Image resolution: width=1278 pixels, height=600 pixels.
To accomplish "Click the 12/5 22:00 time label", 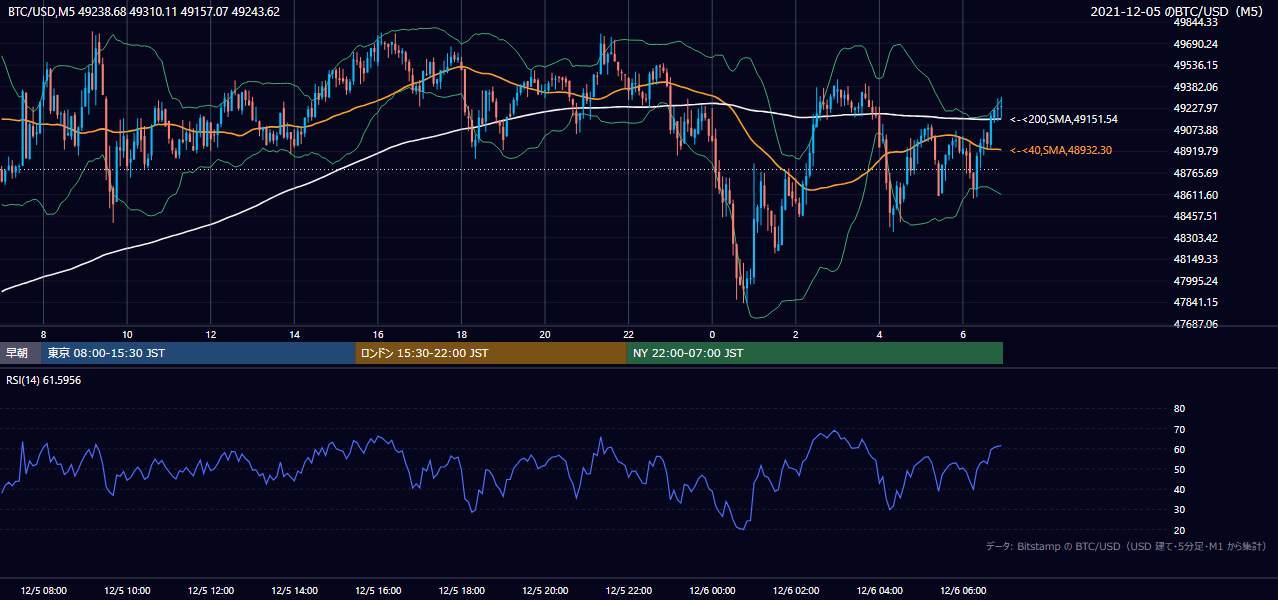I will [629, 591].
